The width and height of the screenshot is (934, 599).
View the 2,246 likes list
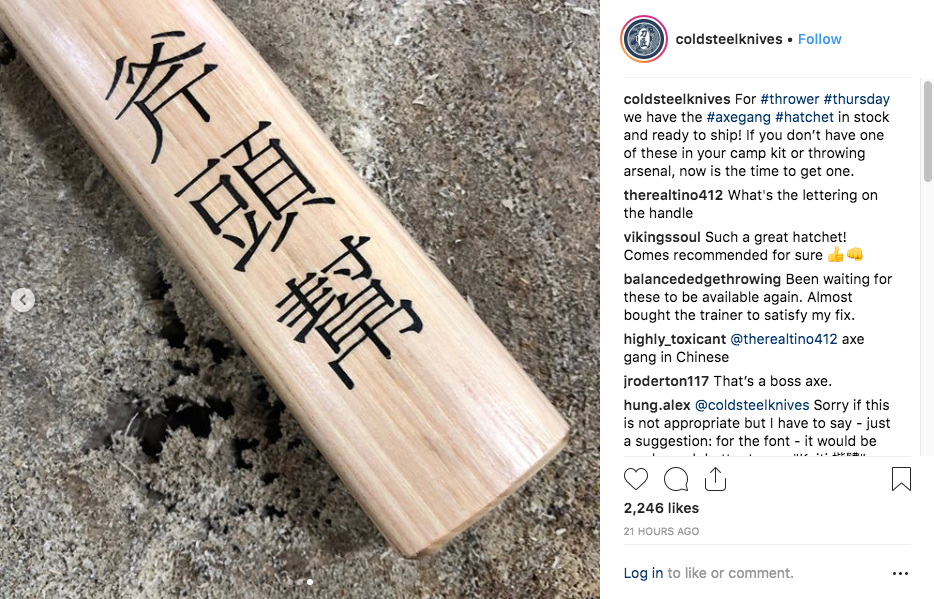click(x=661, y=508)
